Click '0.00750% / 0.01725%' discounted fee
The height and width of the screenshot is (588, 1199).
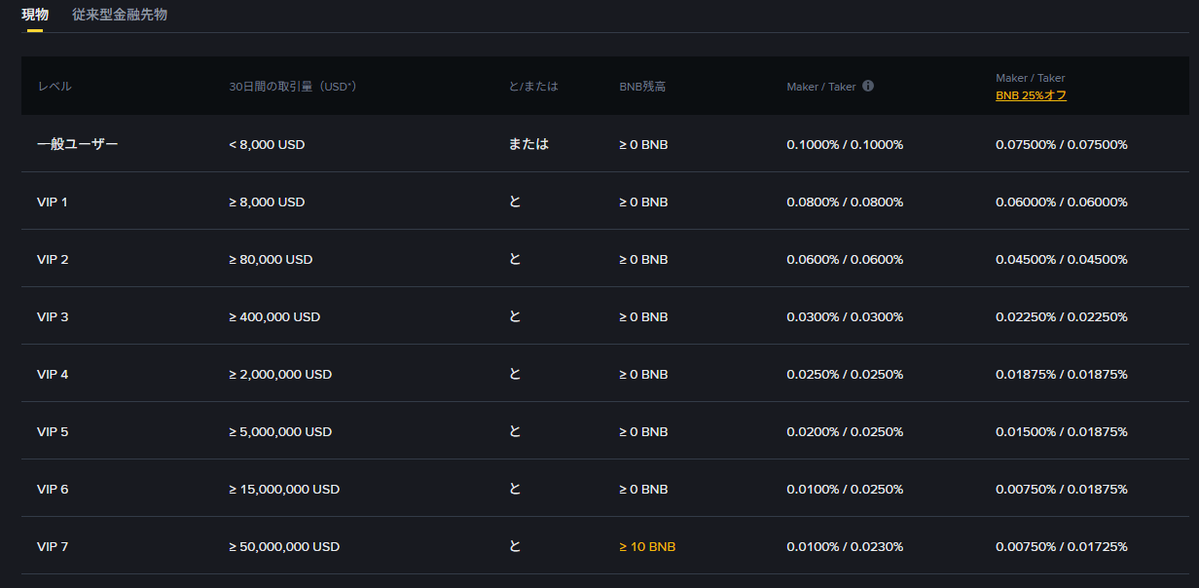pos(1061,547)
